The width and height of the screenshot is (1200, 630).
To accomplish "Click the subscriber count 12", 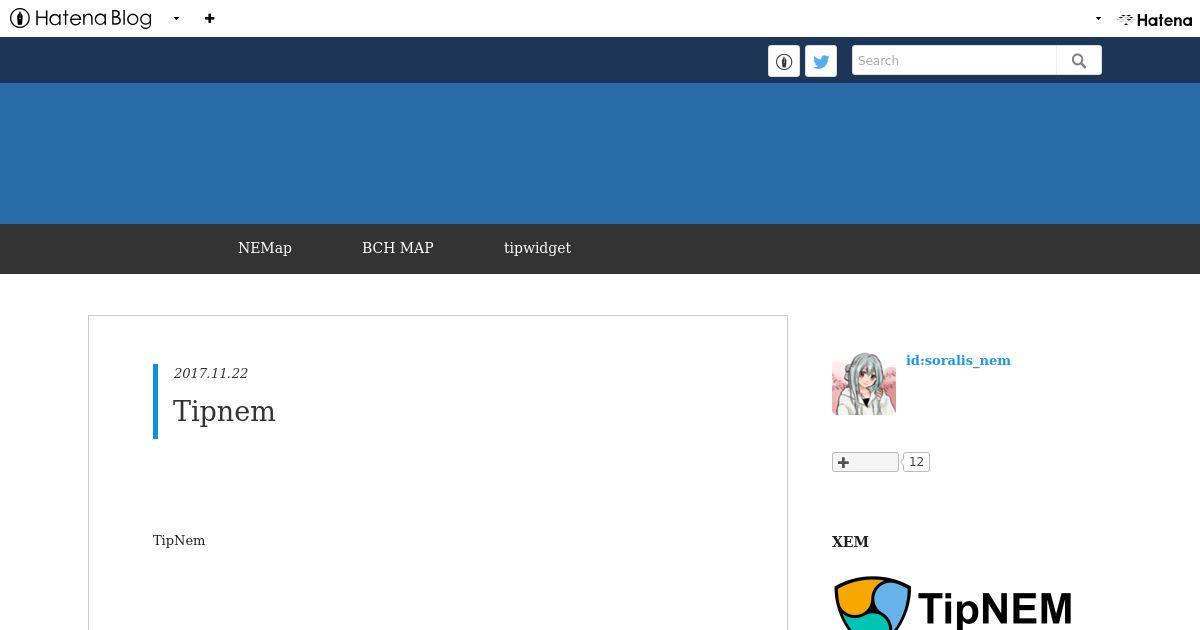I will coord(916,462).
